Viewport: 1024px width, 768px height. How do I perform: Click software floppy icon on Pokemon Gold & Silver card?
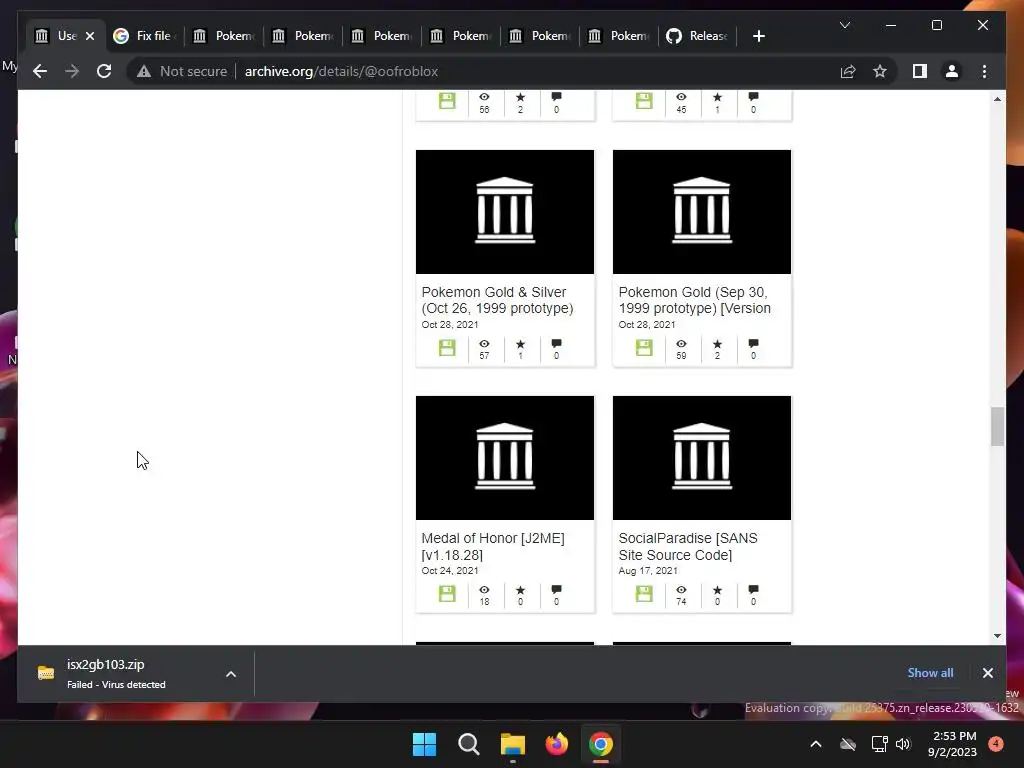coord(447,347)
